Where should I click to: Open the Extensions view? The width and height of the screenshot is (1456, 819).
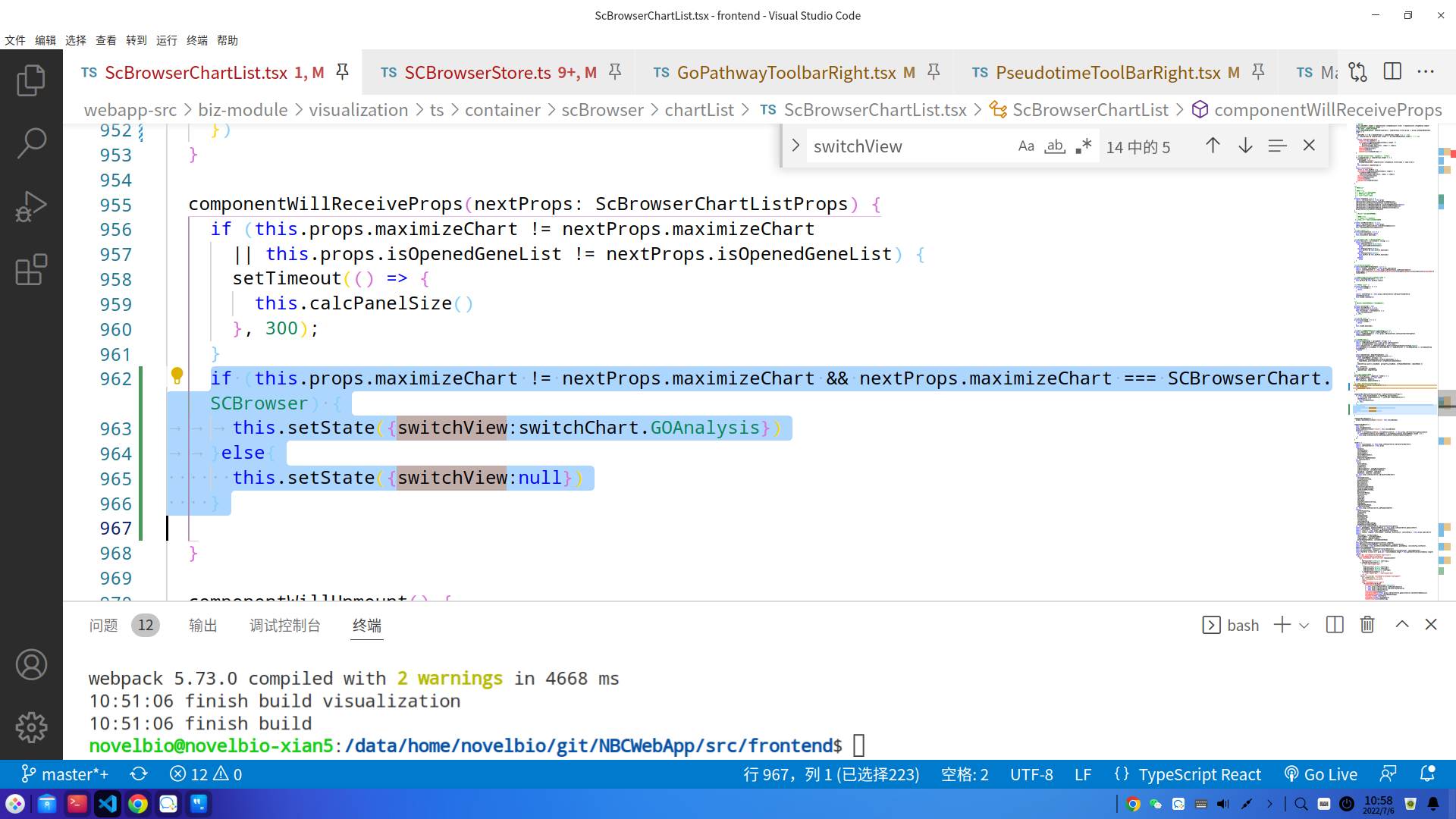click(x=31, y=270)
